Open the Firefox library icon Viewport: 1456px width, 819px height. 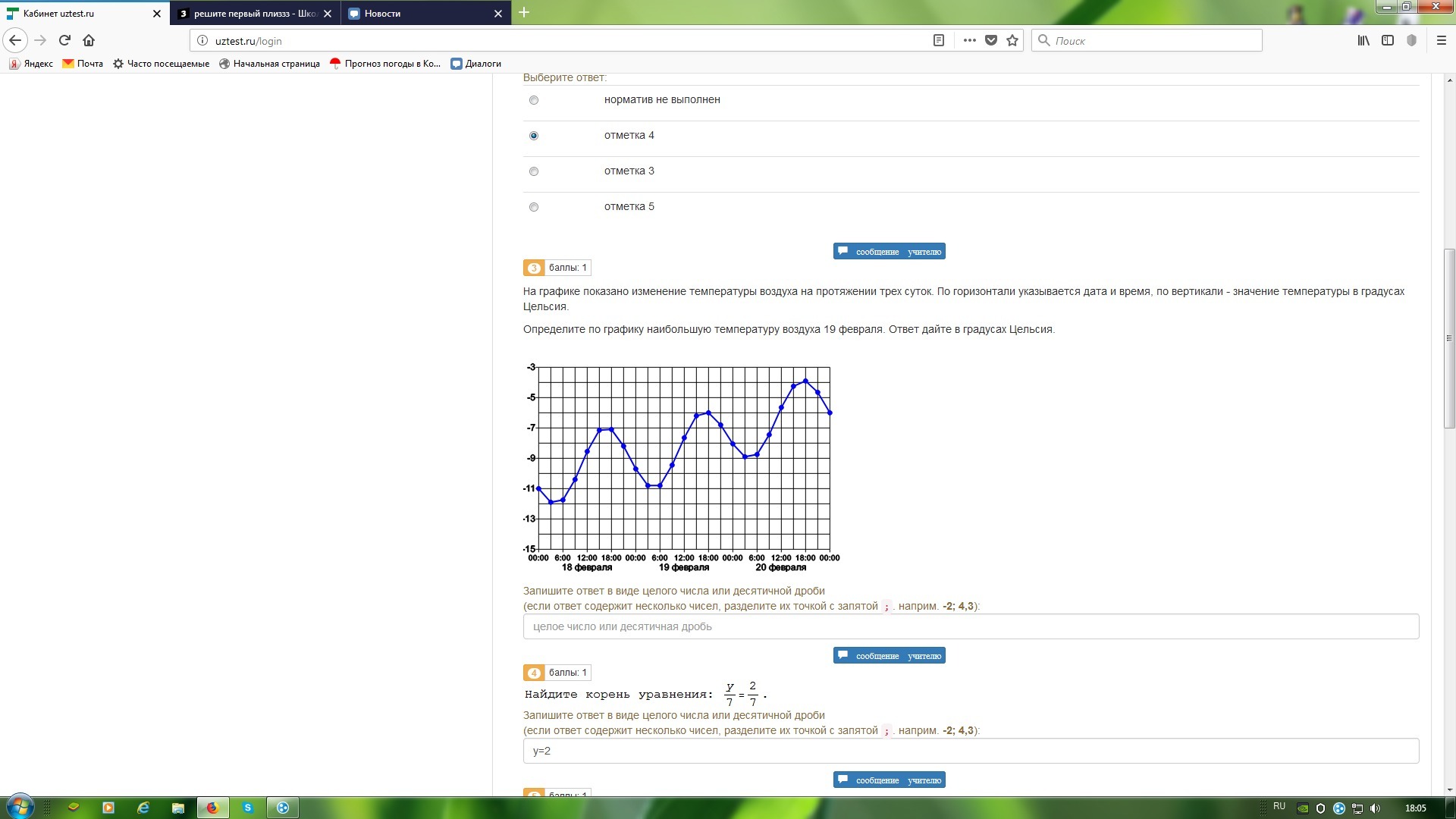(x=1363, y=40)
